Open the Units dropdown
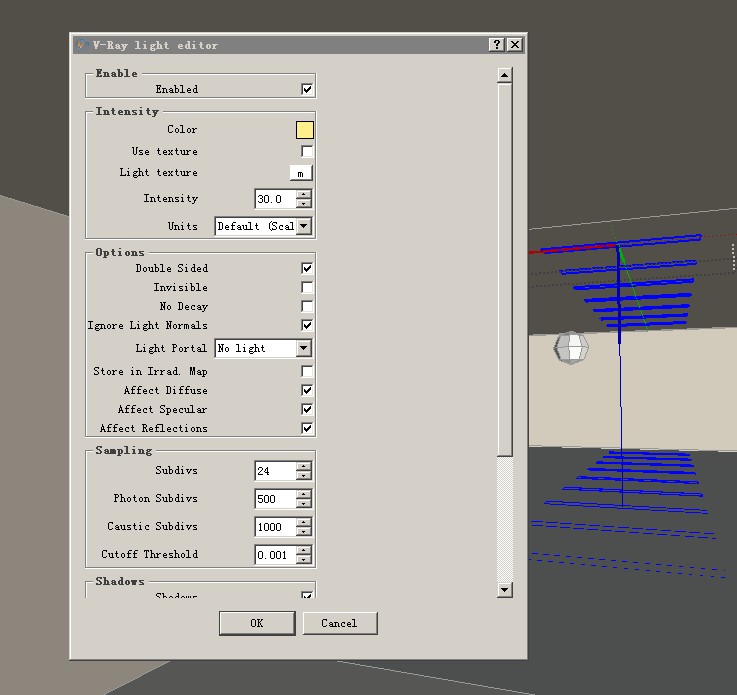This screenshot has width=737, height=695. tap(304, 226)
